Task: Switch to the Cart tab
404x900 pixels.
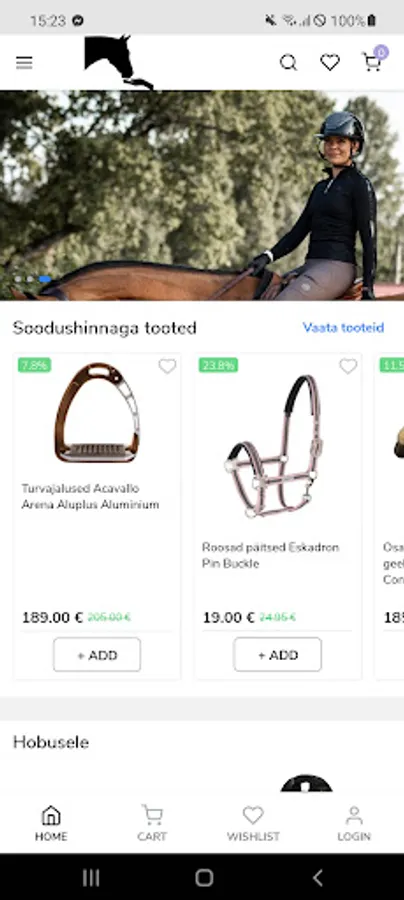Action: pos(152,823)
